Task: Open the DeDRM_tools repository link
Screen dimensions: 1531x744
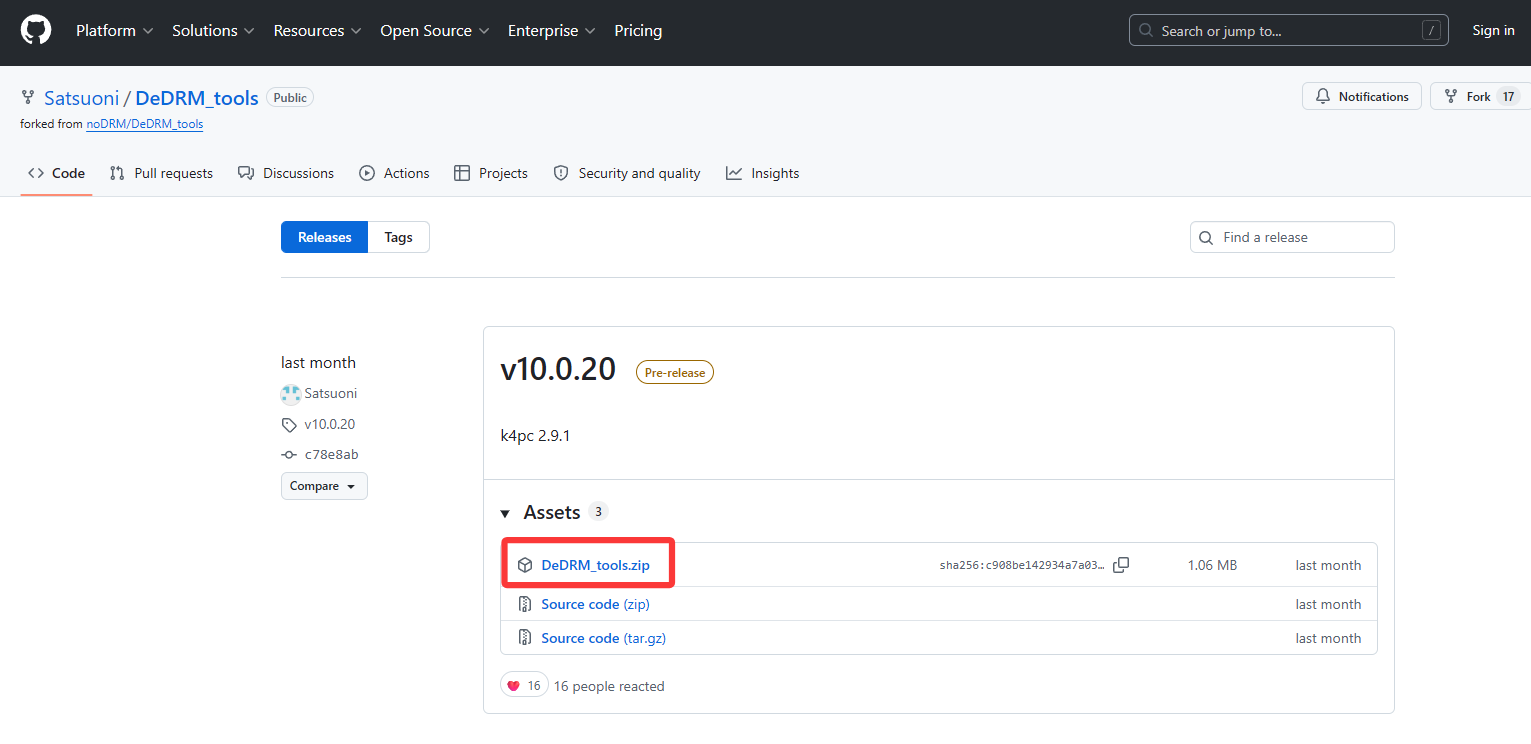Action: tap(197, 98)
